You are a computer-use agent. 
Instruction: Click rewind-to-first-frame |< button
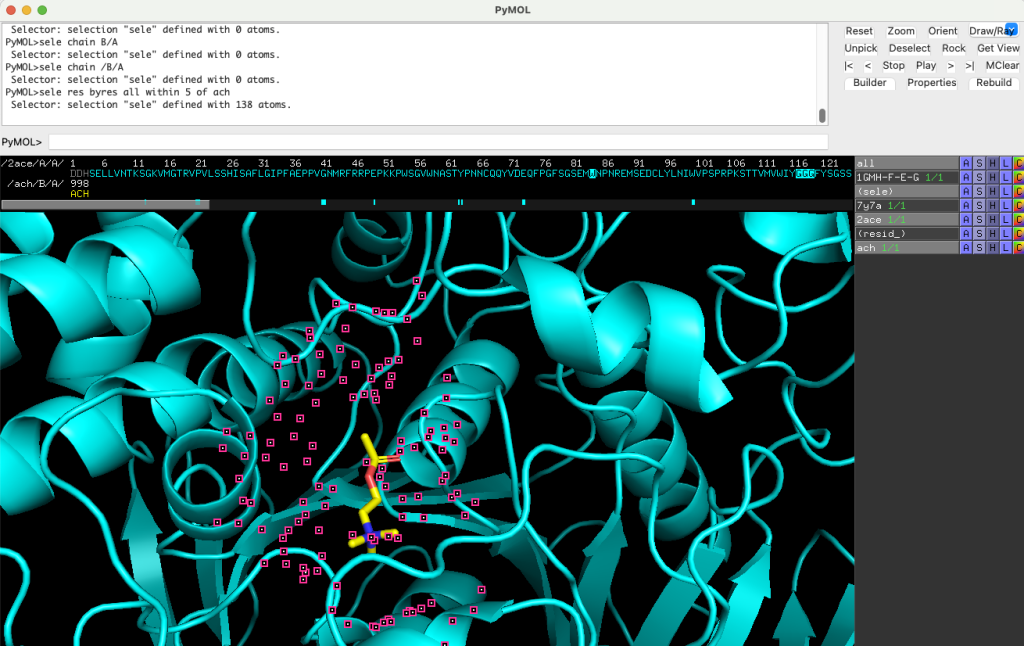pyautogui.click(x=849, y=66)
